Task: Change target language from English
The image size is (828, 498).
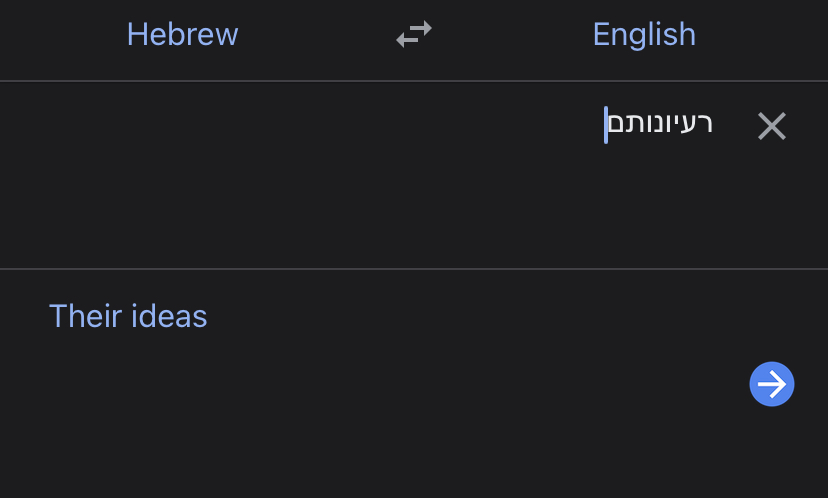Action: (644, 35)
